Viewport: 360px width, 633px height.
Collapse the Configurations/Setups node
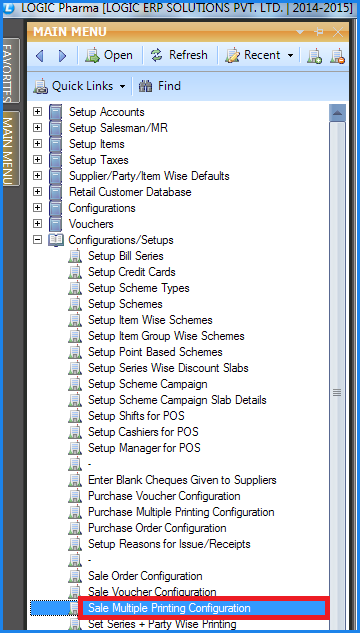(38, 240)
